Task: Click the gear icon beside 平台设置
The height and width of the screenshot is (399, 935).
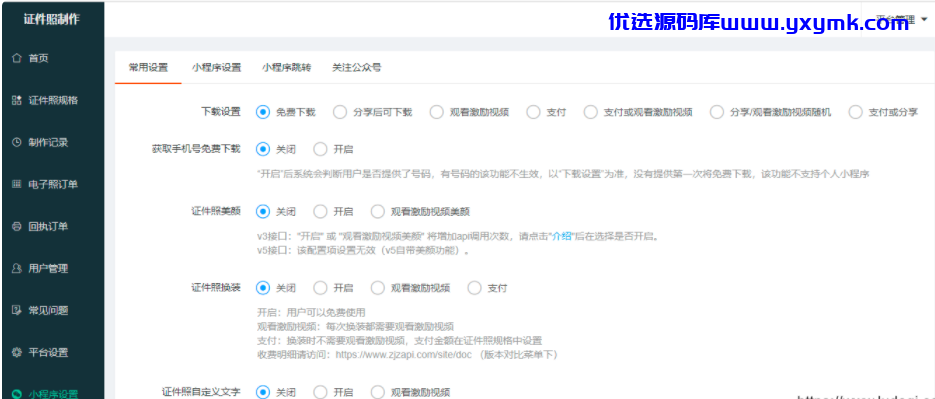Action: pyautogui.click(x=17, y=352)
